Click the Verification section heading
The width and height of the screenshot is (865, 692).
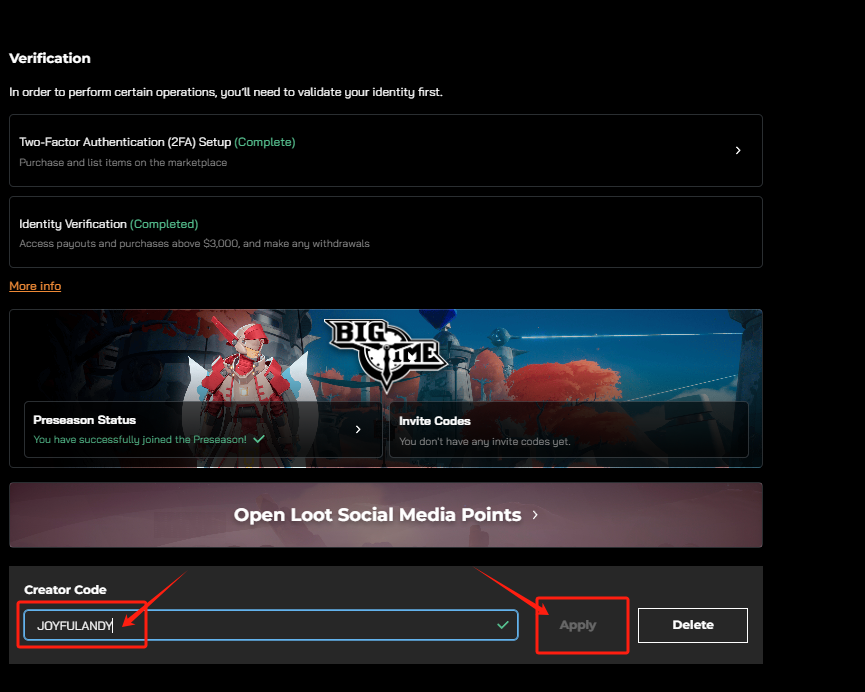click(50, 58)
